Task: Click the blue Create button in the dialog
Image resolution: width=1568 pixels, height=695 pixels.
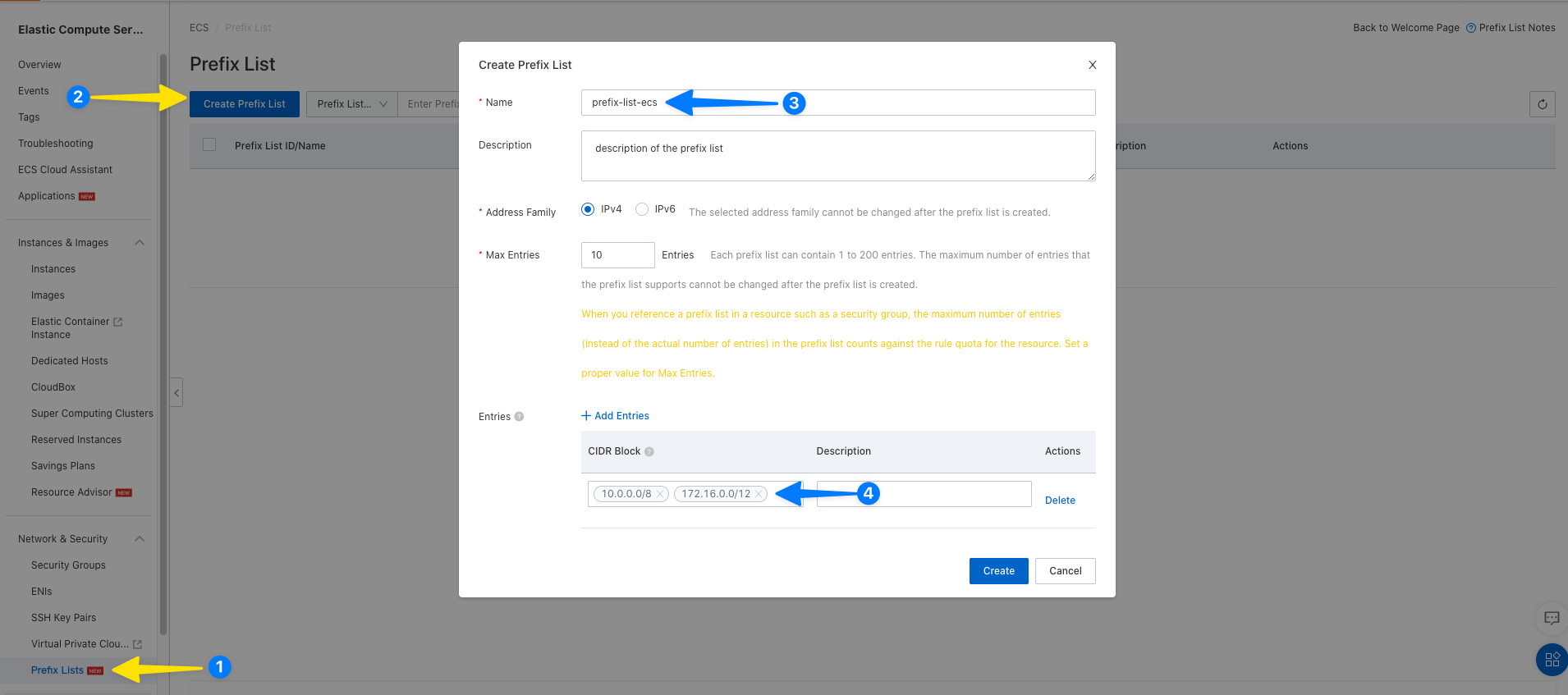Action: click(x=998, y=571)
